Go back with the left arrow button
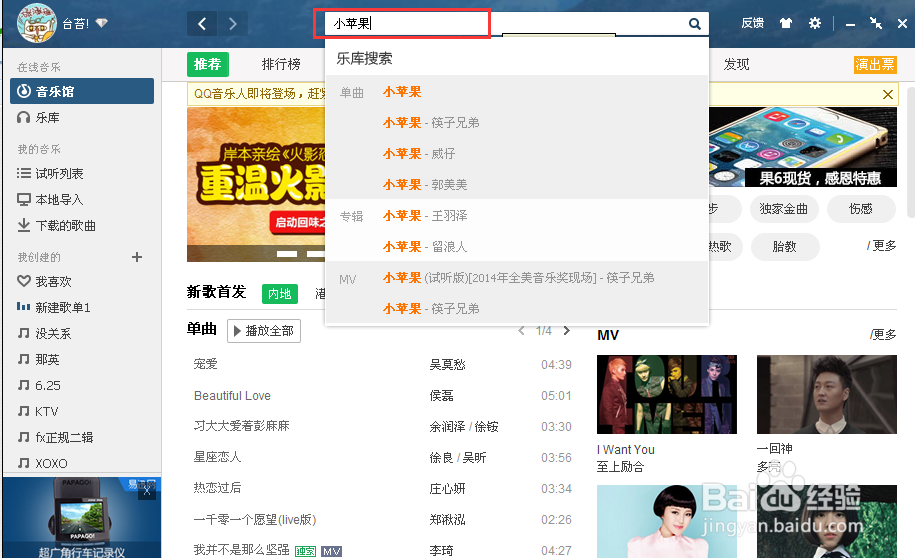 coord(202,24)
